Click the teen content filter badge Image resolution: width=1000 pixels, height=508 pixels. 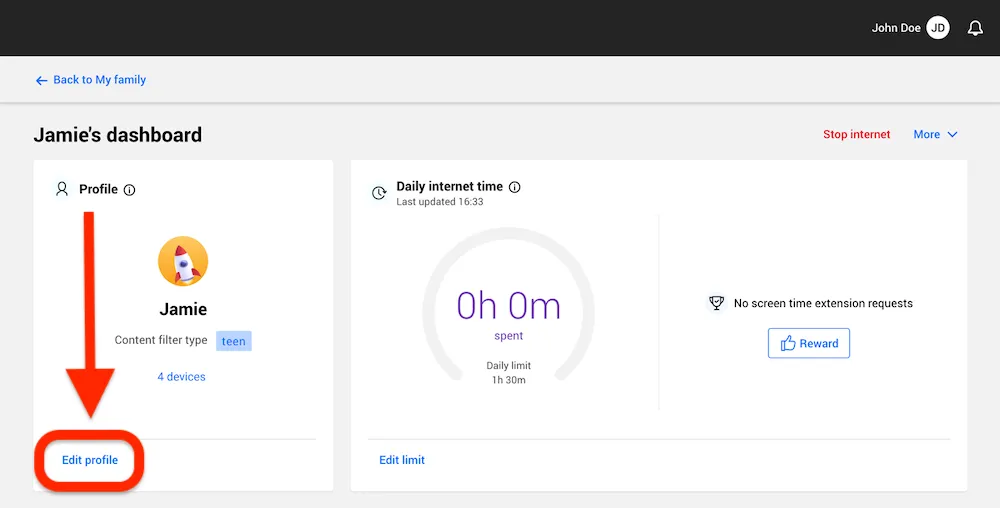(234, 341)
